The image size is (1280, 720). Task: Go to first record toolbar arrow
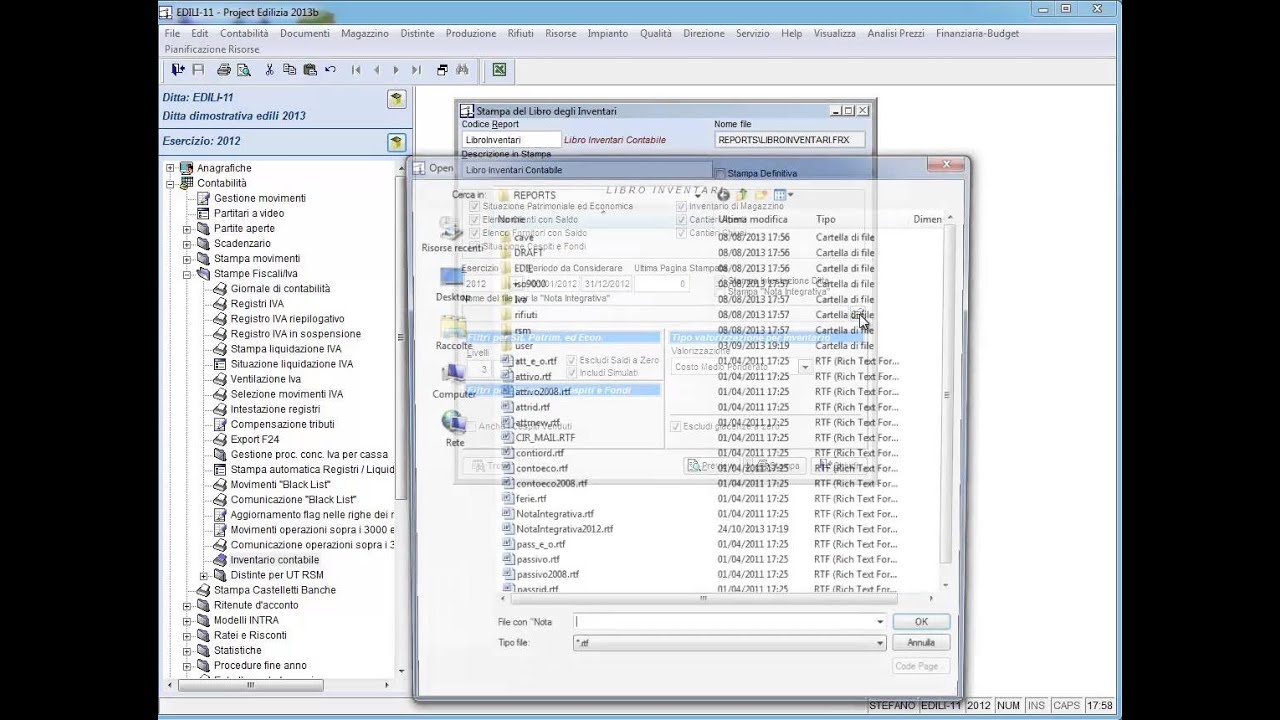click(x=356, y=70)
